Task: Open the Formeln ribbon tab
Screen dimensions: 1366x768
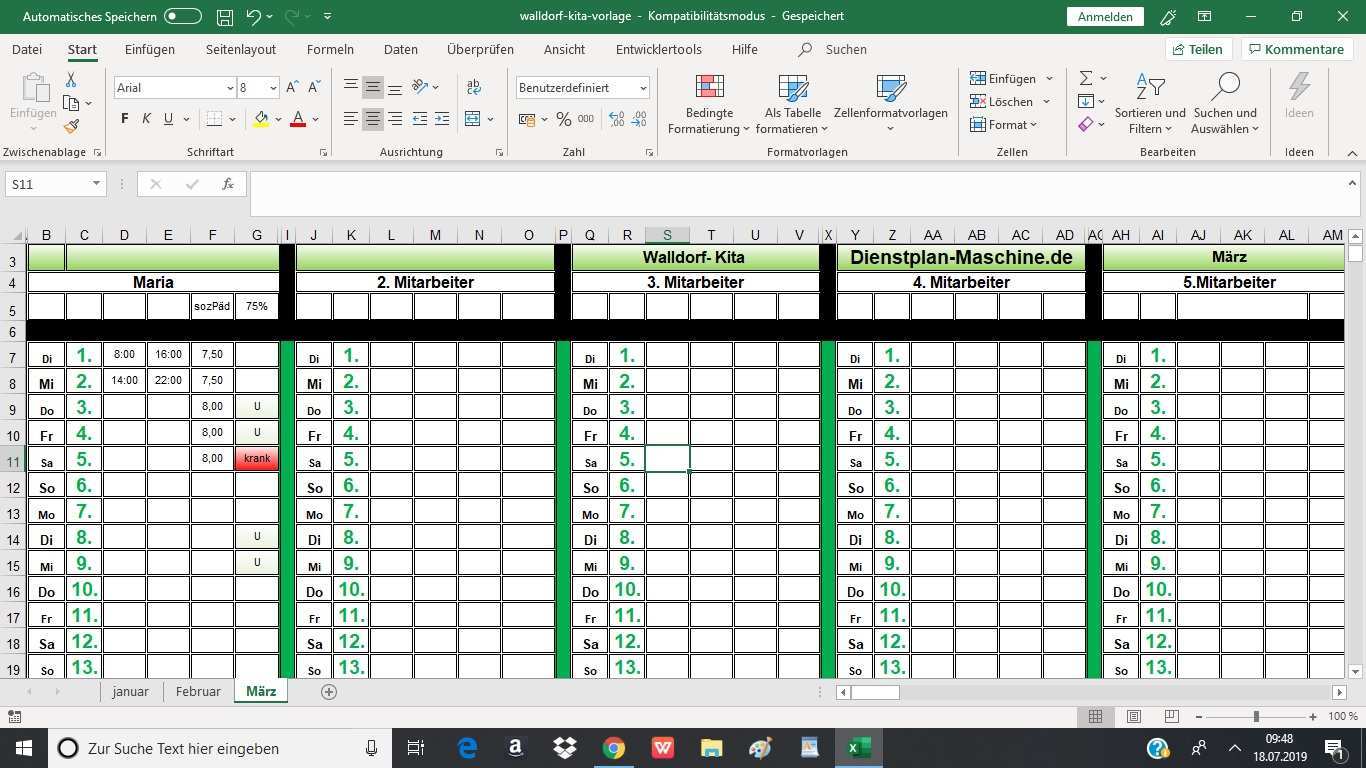Action: [330, 49]
